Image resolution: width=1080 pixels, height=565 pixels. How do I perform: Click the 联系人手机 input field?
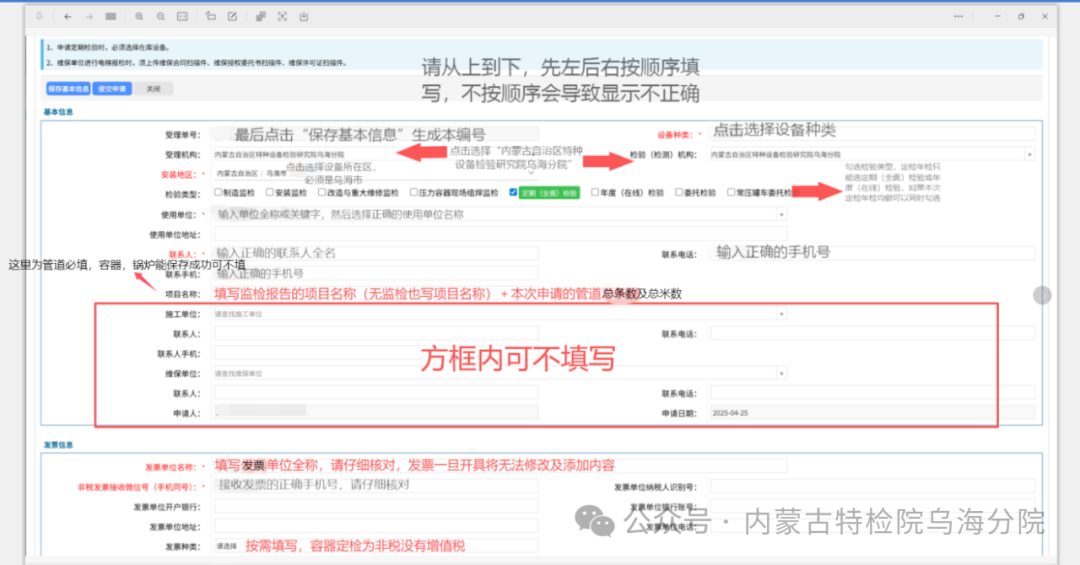[375, 354]
